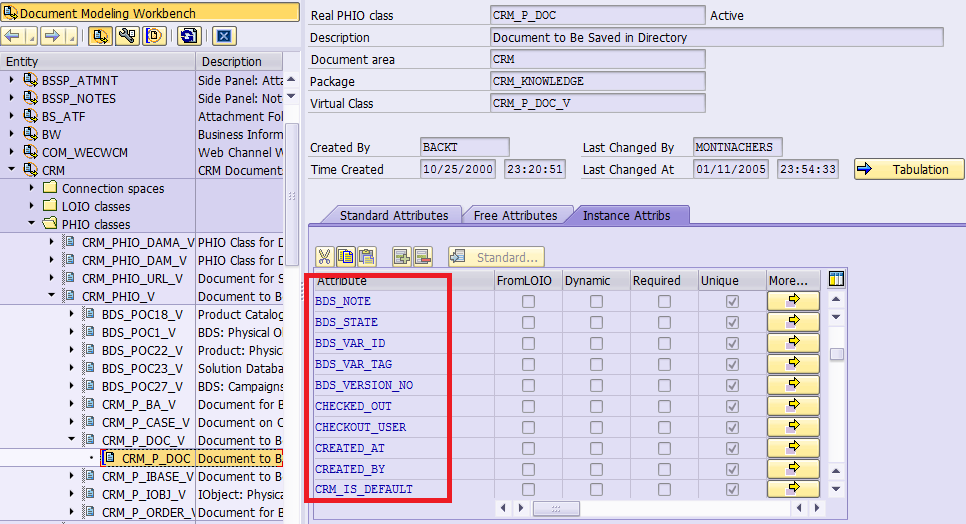The width and height of the screenshot is (966, 524).
Task: Click the More arrow button for BDS_VERSION_NO
Action: (x=794, y=385)
